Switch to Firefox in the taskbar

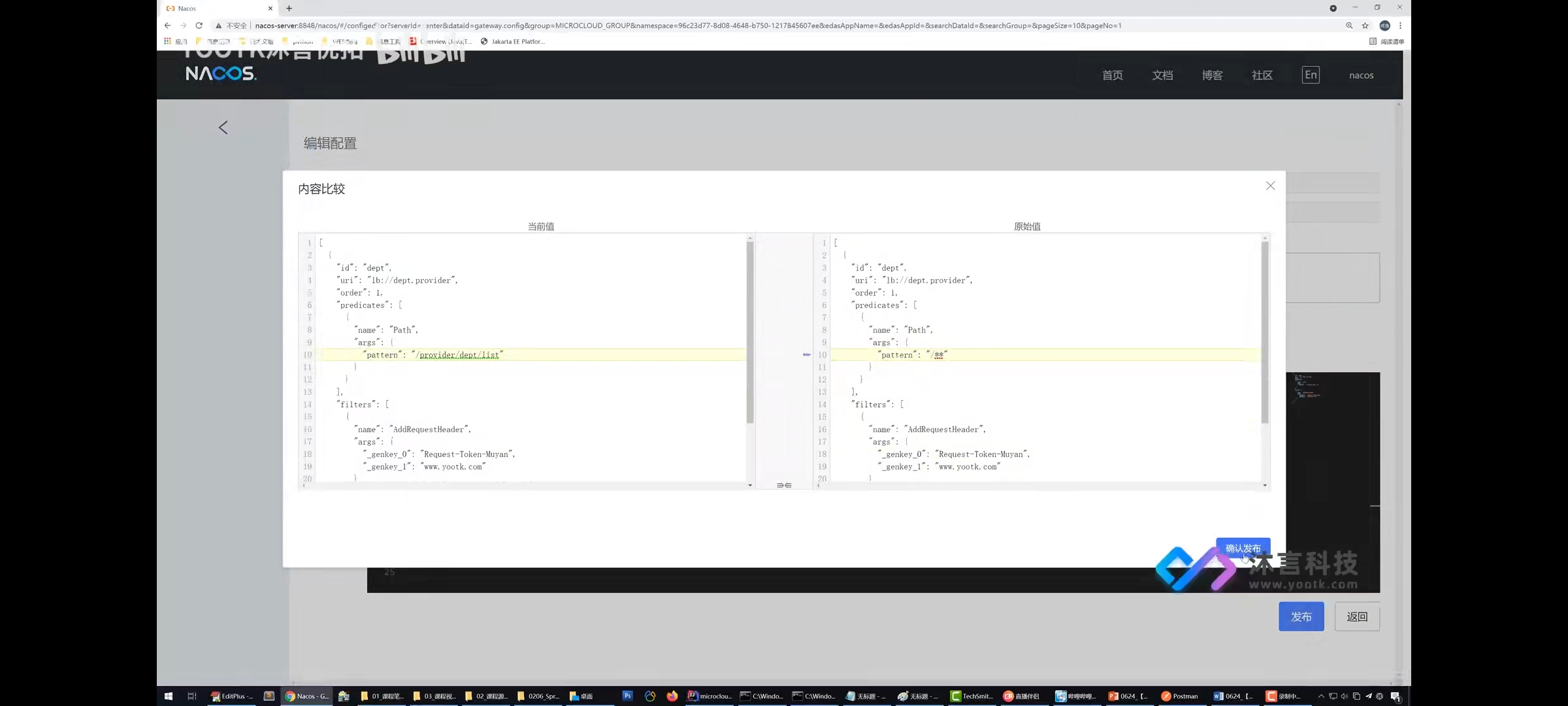pyautogui.click(x=672, y=696)
